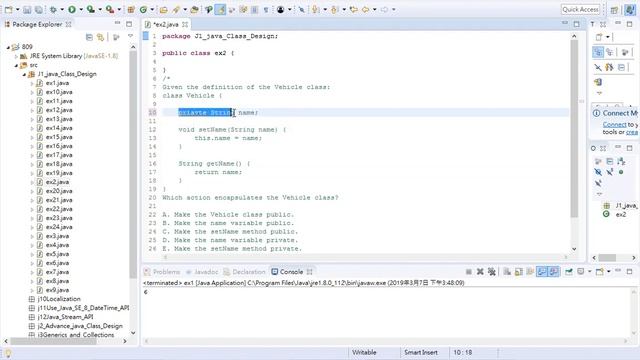Click the Previous Annotation arrow icon
The image size is (640, 360).
point(335,9)
